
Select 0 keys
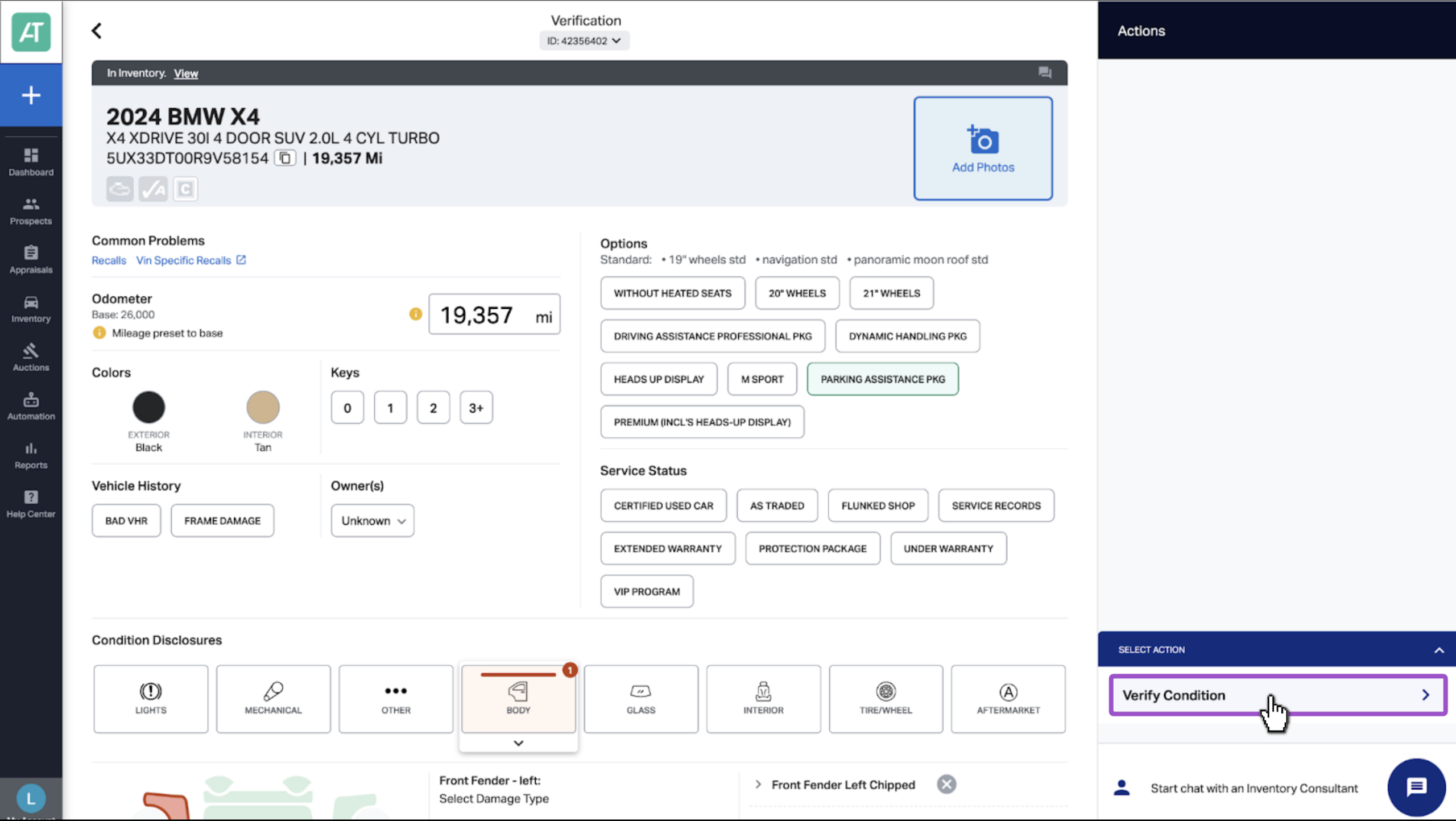pyautogui.click(x=347, y=408)
